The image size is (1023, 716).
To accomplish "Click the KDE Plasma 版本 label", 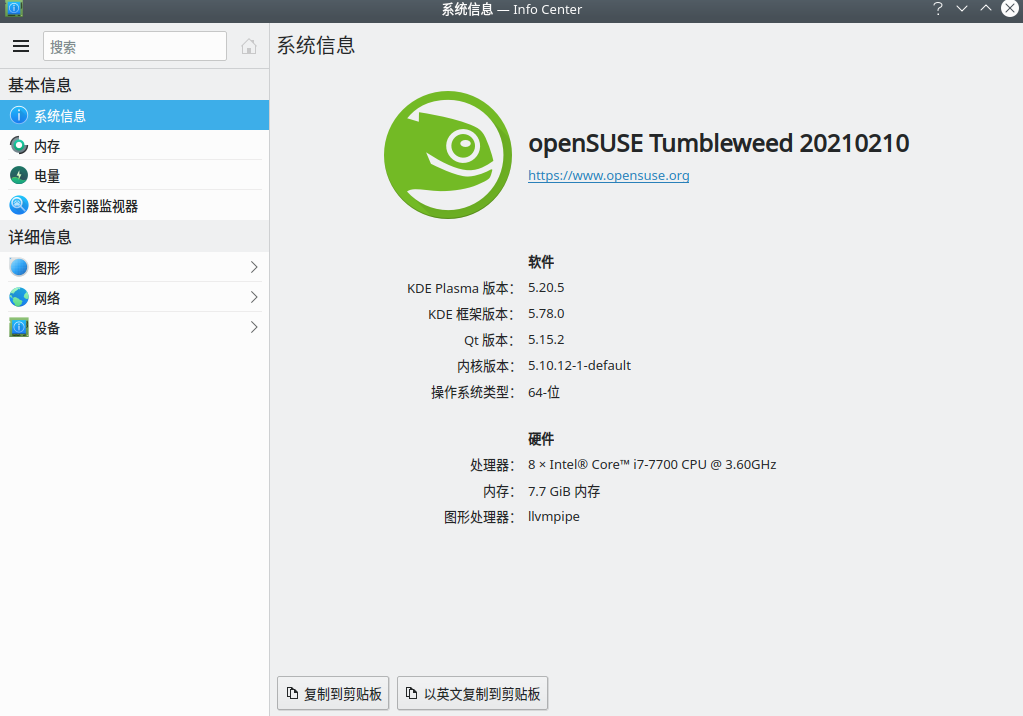I will click(461, 288).
